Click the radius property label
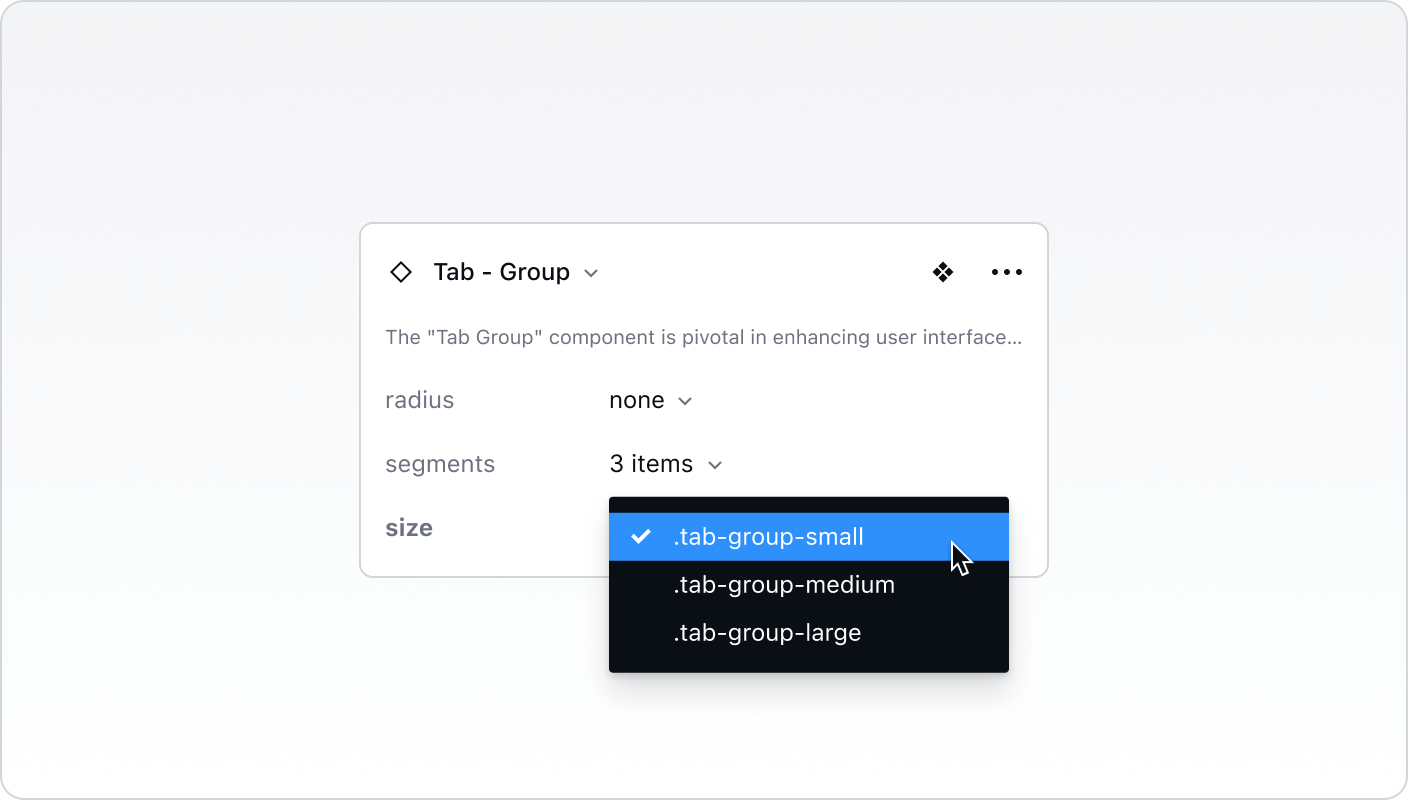 pyautogui.click(x=419, y=400)
